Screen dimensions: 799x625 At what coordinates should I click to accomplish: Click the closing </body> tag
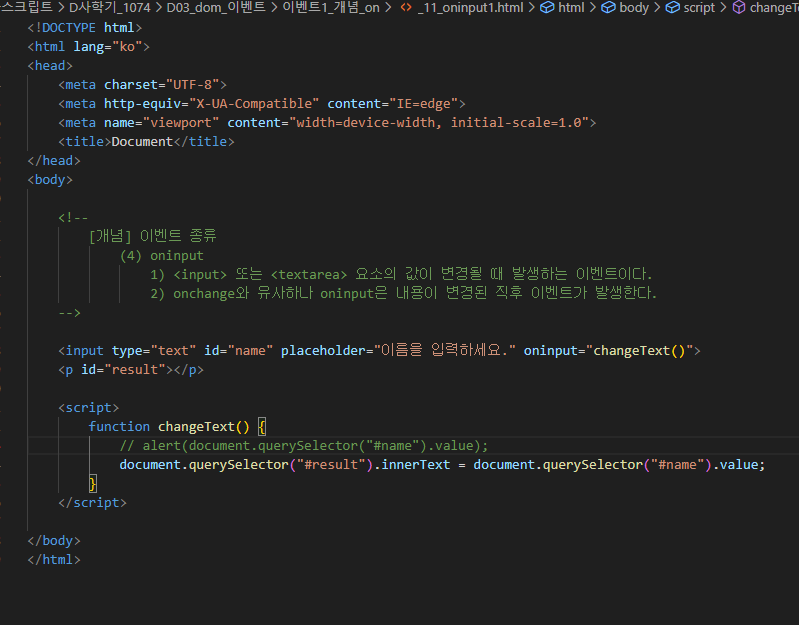pos(54,541)
